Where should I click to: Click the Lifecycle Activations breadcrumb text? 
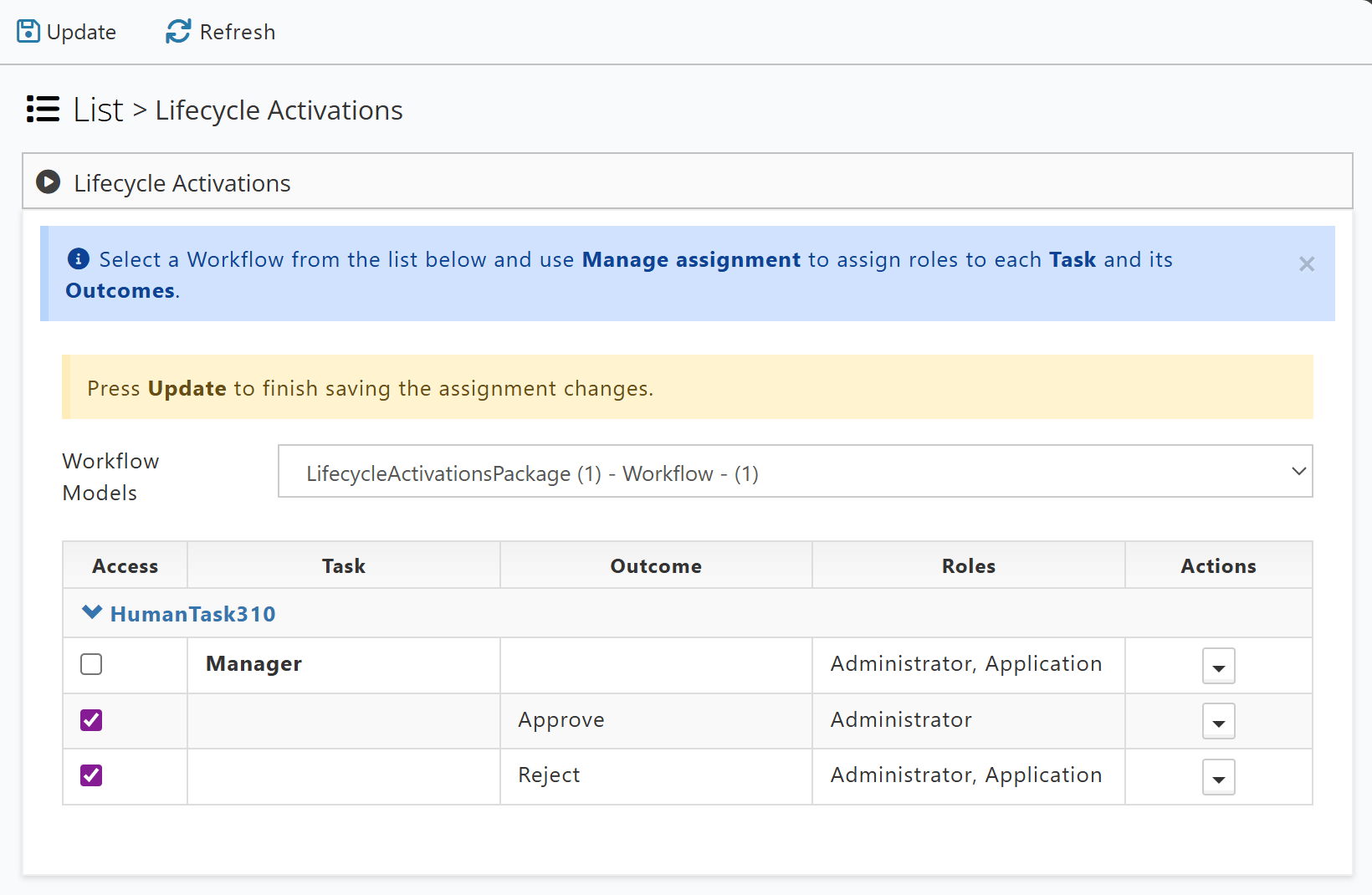tap(279, 110)
